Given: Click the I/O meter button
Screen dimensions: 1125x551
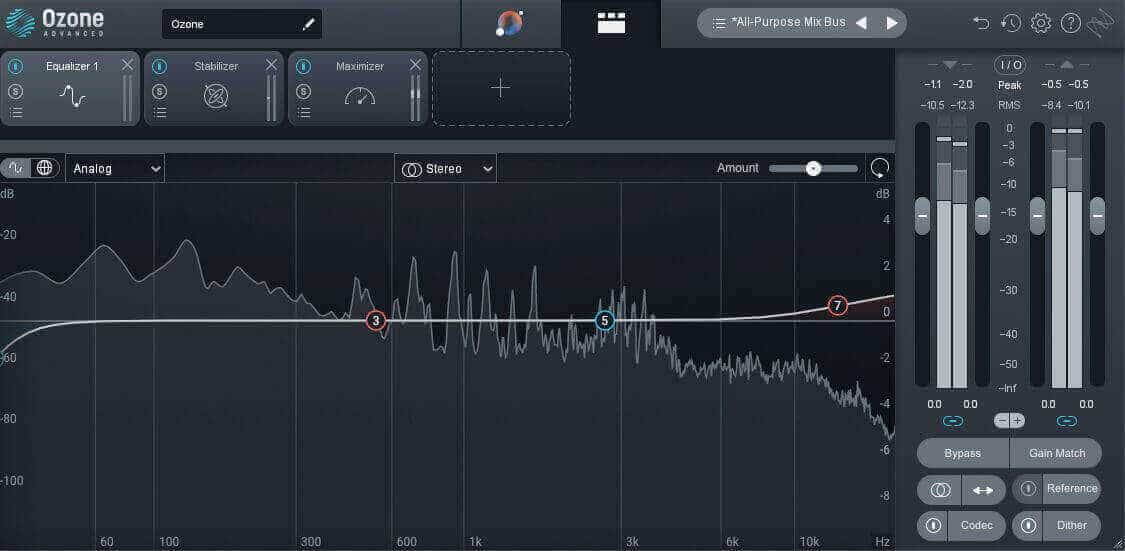Looking at the screenshot, I should point(1009,65).
